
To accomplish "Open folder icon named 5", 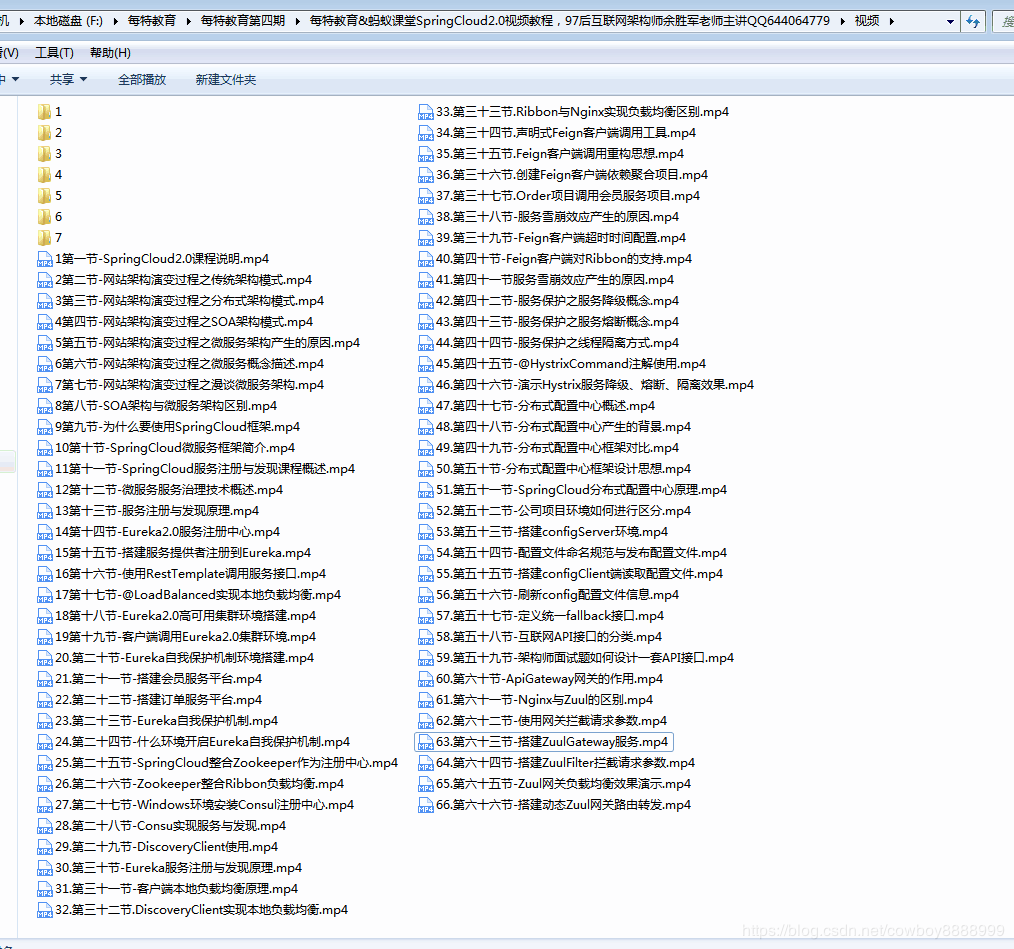I will pos(44,196).
